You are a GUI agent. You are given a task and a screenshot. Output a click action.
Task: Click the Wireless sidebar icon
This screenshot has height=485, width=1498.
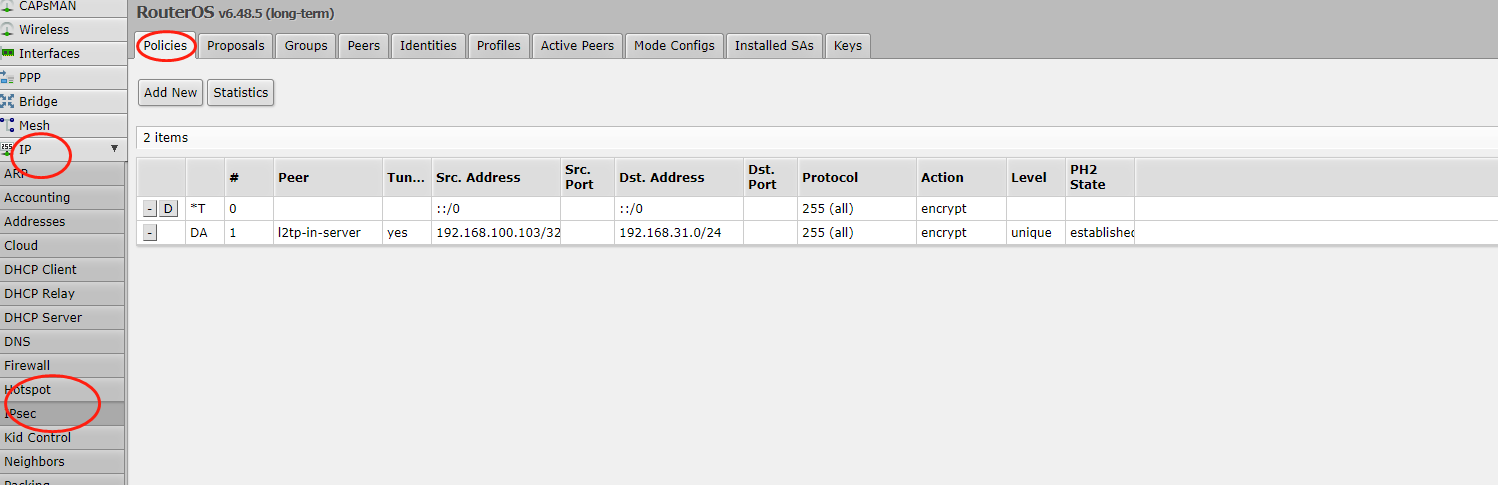click(x=8, y=30)
